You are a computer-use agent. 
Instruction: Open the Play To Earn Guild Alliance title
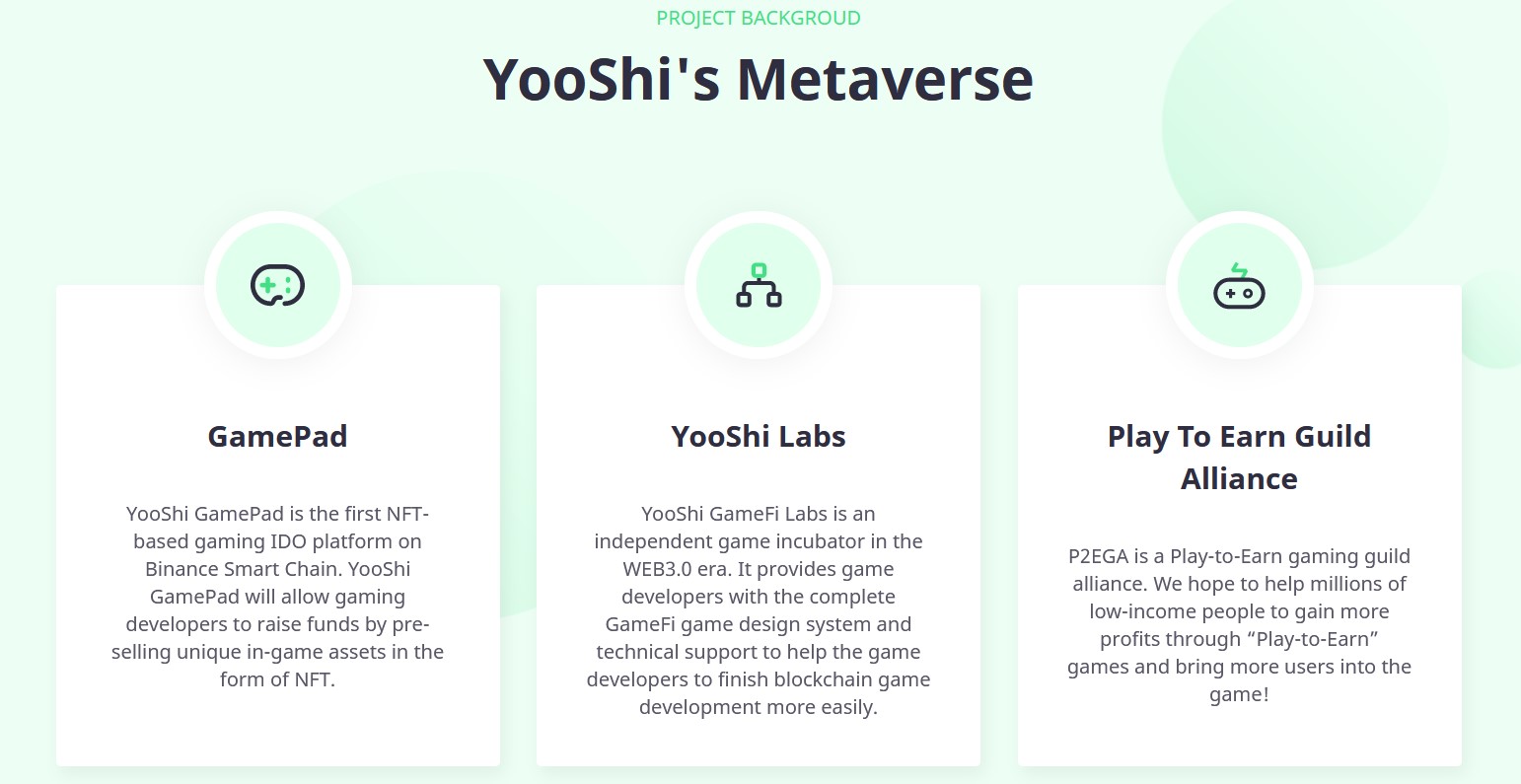coord(1239,457)
